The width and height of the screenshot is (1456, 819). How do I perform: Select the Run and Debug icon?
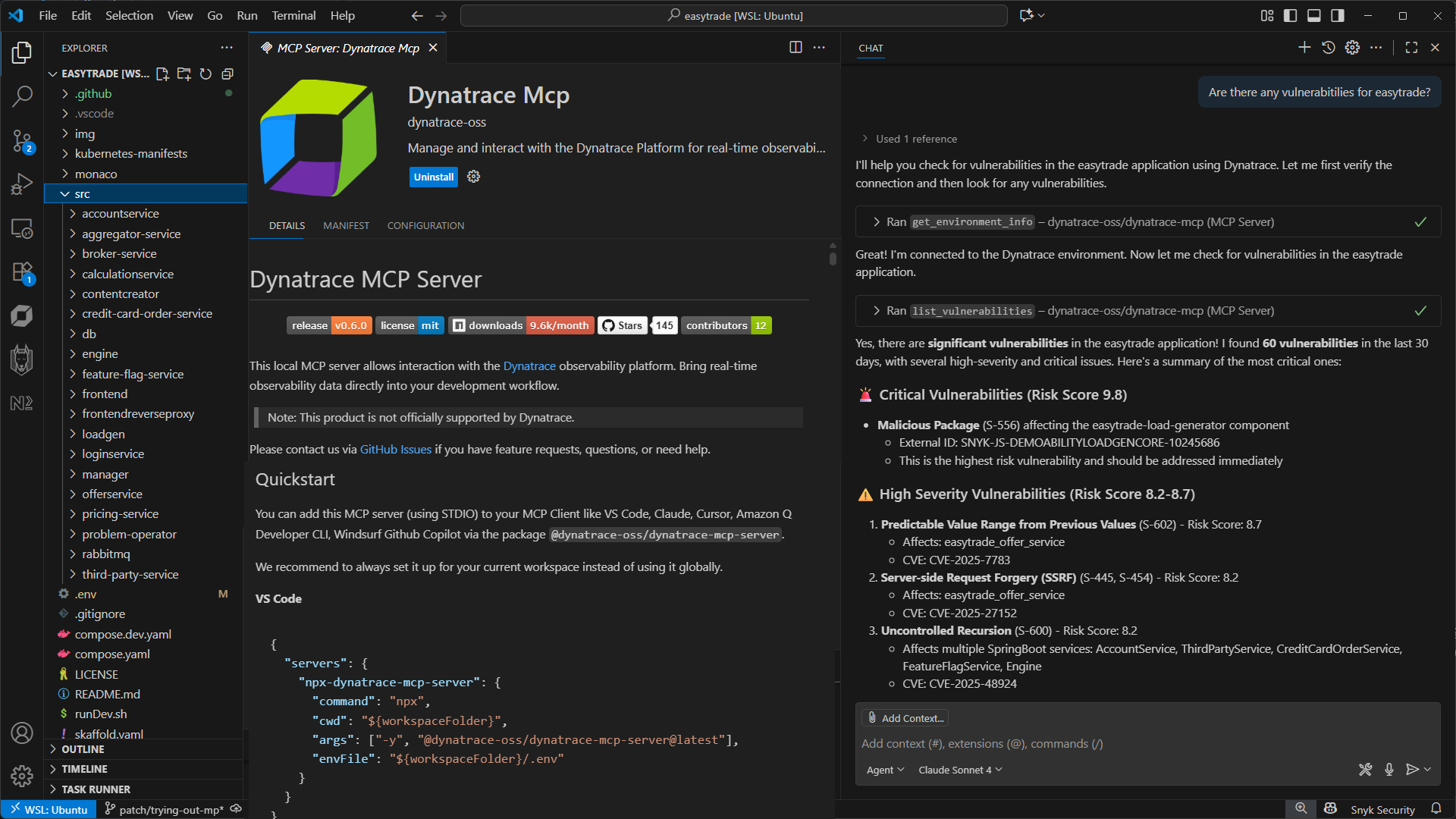[x=22, y=184]
